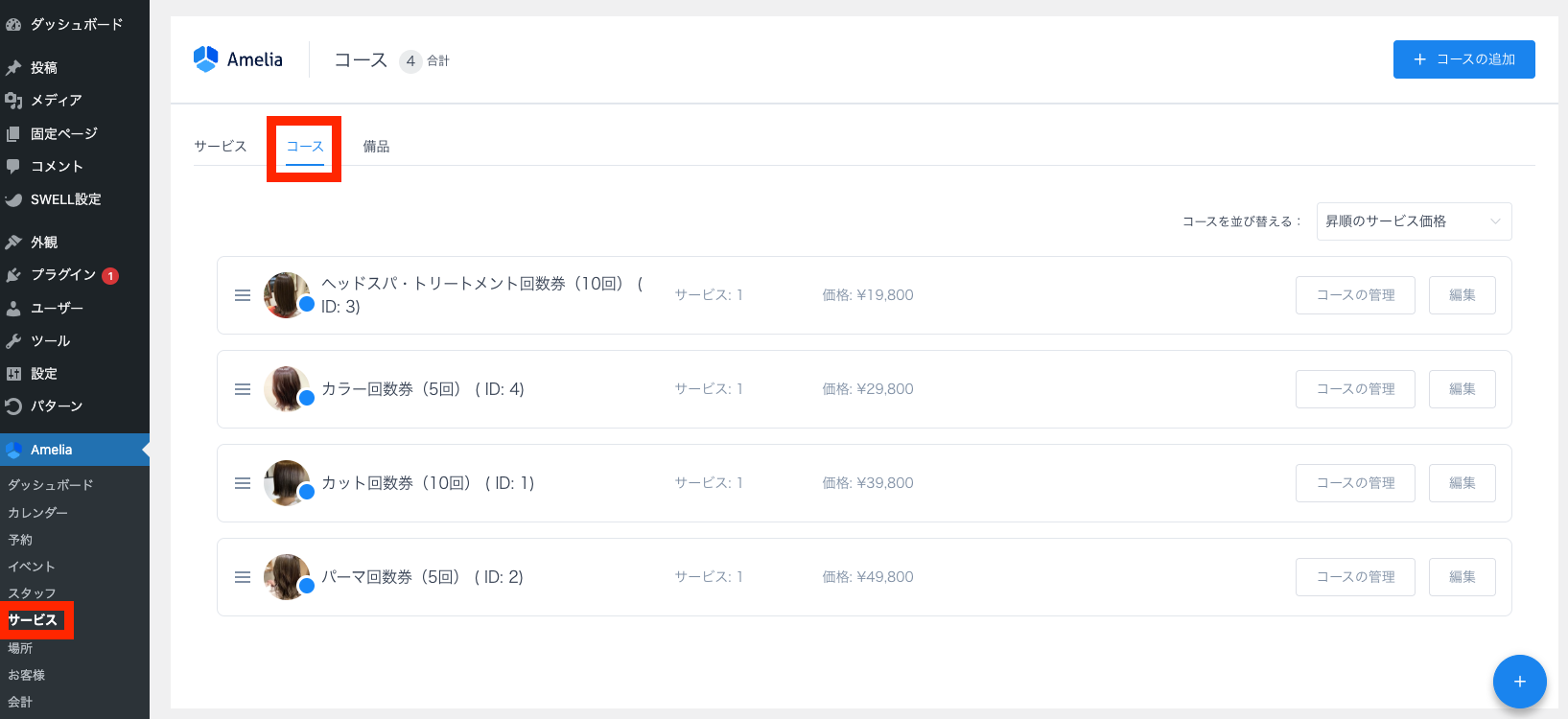Click コースの管理 for カラー回数券
Screen dimensions: 1568x719
point(1354,389)
